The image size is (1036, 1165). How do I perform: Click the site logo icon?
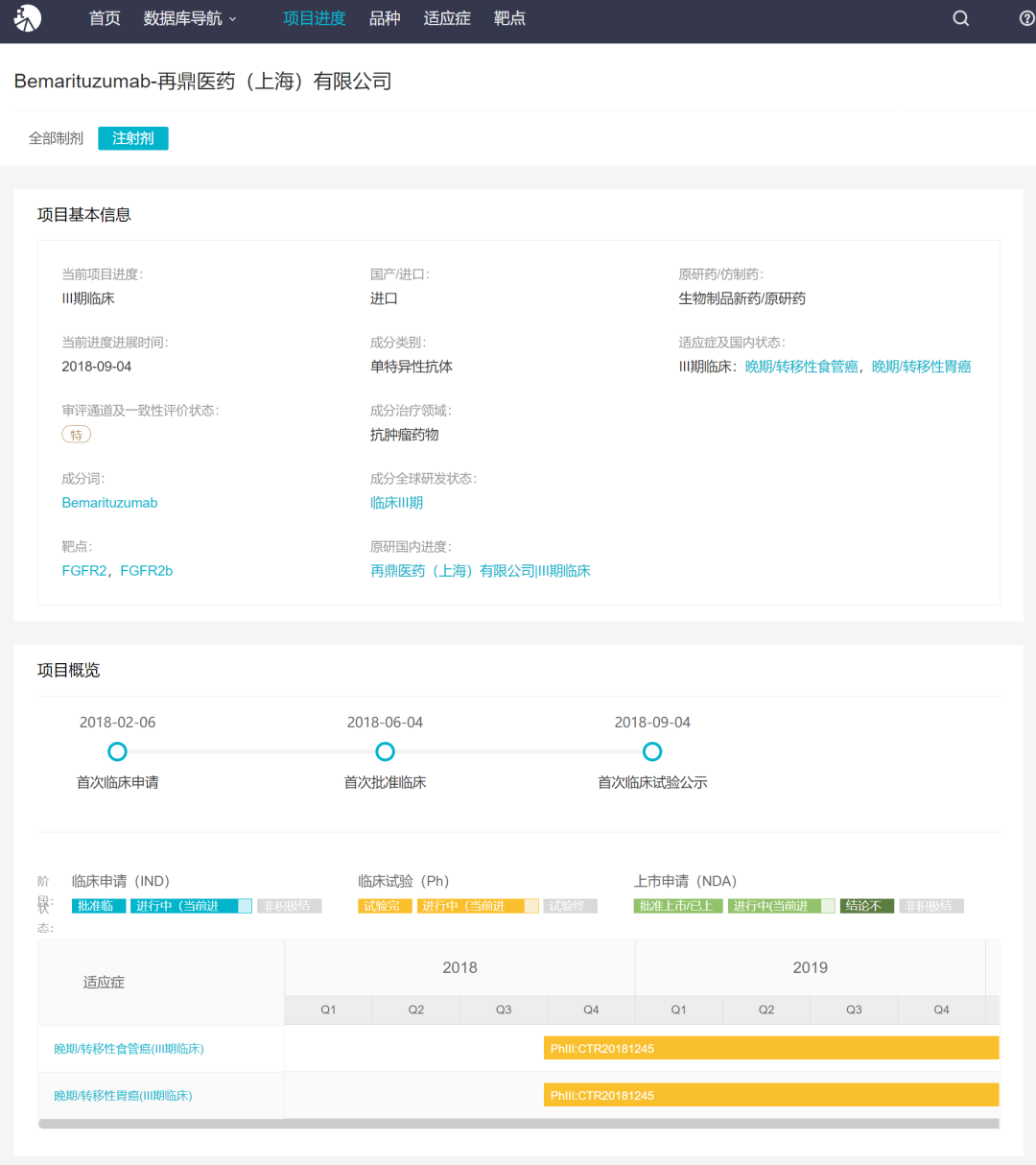pyautogui.click(x=28, y=18)
